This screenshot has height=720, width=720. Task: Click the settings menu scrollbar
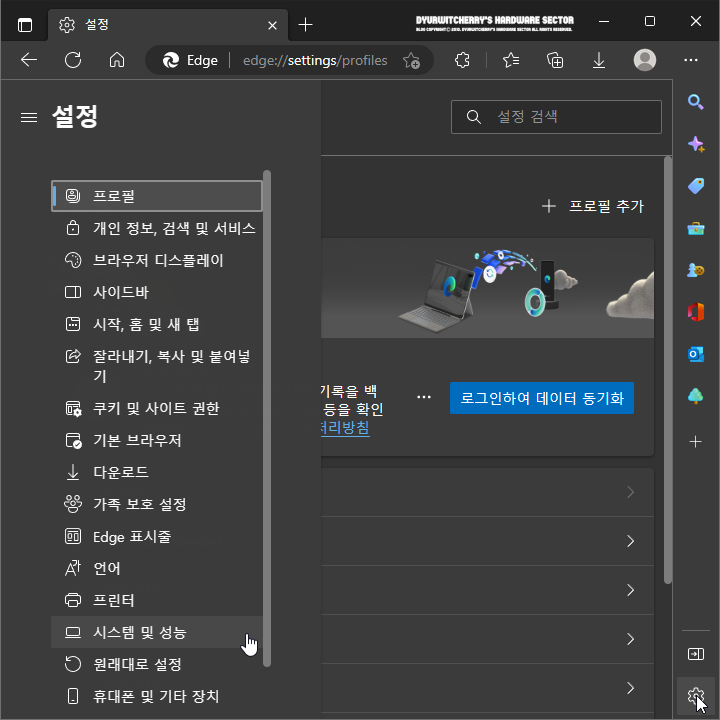[267, 418]
